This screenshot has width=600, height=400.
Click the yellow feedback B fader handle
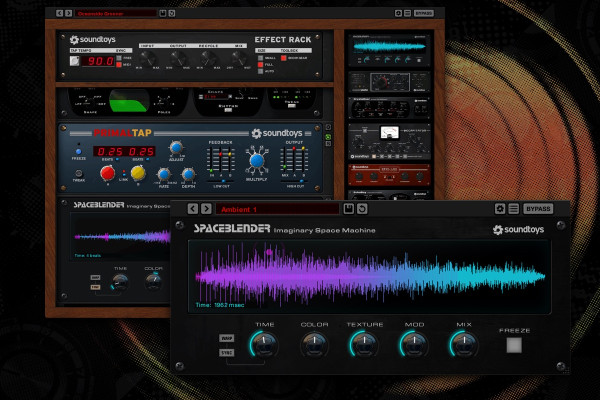230,154
